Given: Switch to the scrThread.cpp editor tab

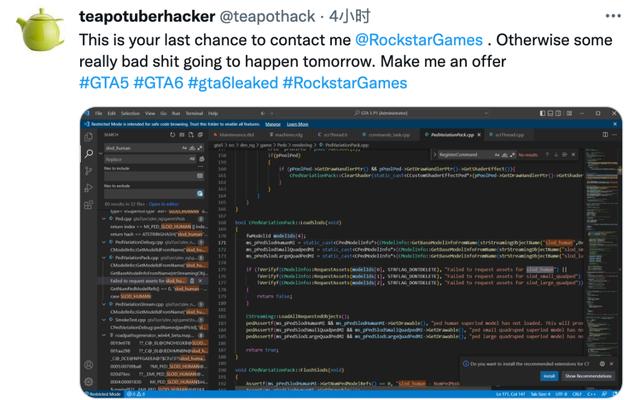Looking at the screenshot, I should pyautogui.click(x=507, y=134).
